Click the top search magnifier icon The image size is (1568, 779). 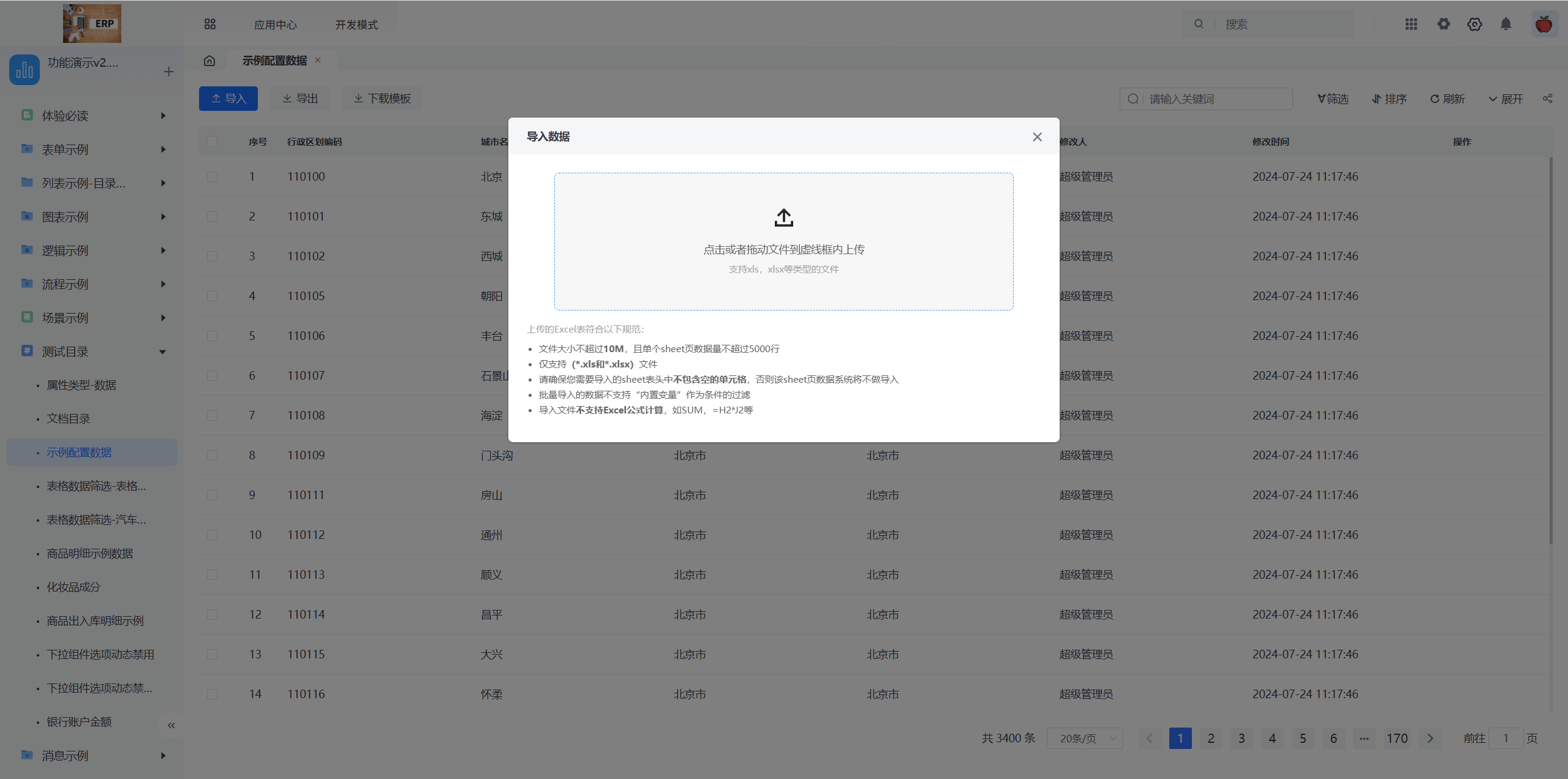pos(1199,24)
